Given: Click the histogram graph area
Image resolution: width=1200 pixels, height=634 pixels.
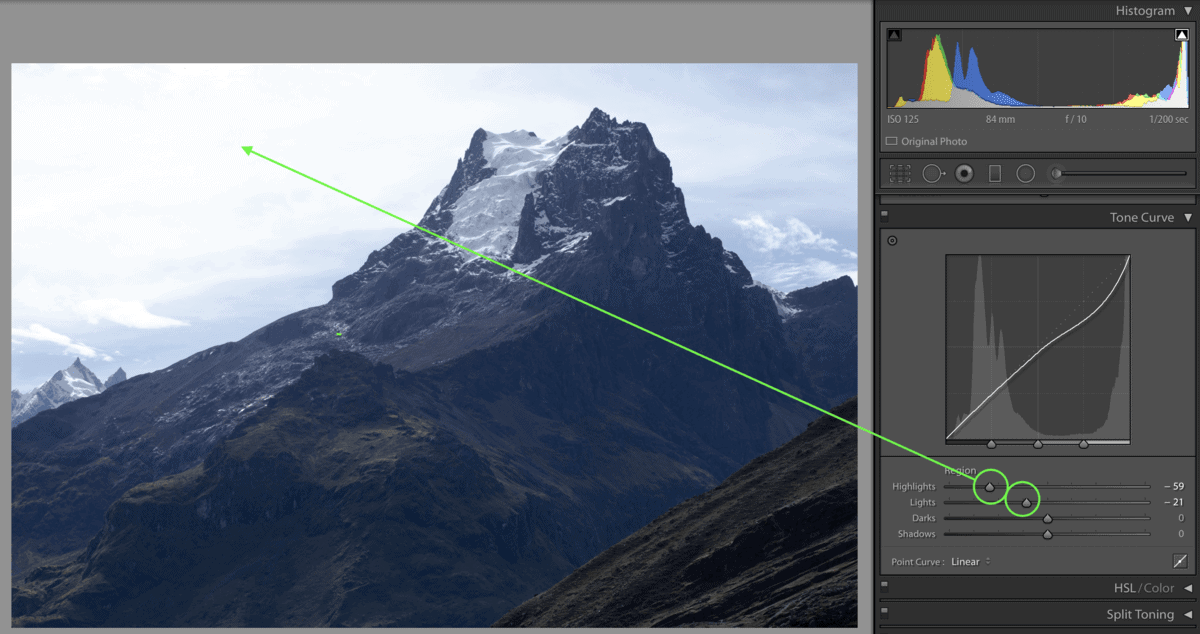Looking at the screenshot, I should pyautogui.click(x=1039, y=68).
